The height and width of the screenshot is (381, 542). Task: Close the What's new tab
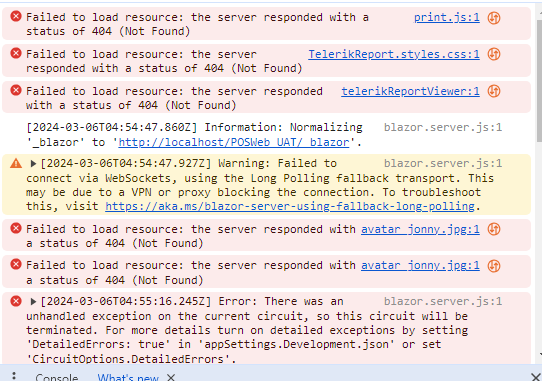pos(171,377)
